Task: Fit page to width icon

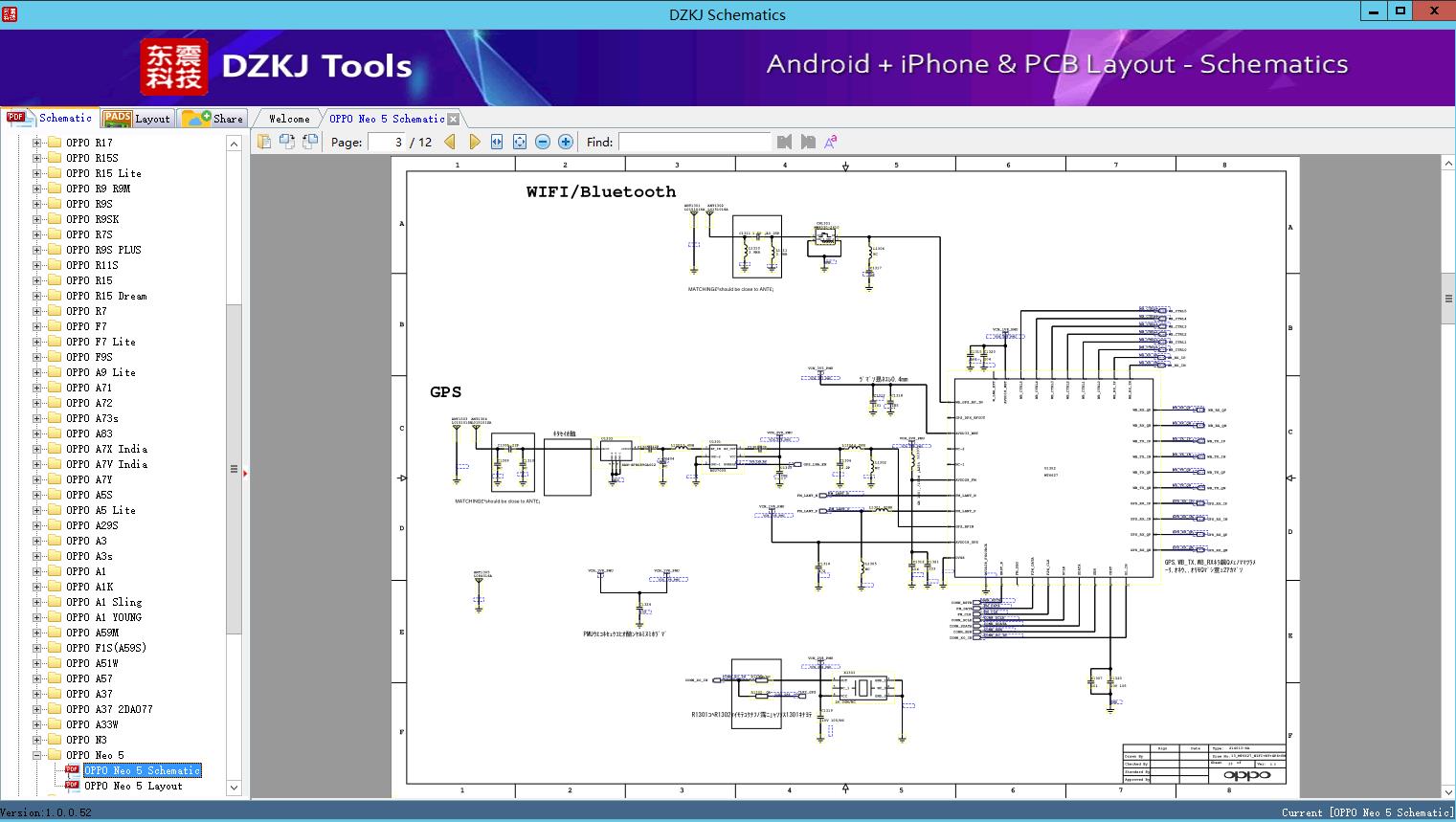Action: click(x=497, y=142)
